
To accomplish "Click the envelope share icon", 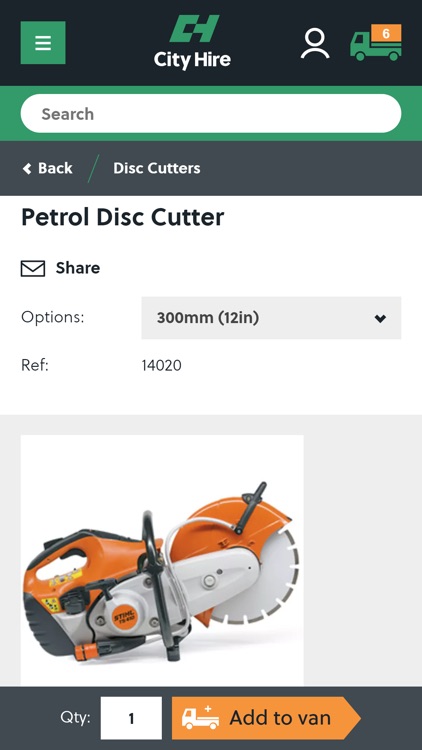I will (x=33, y=268).
